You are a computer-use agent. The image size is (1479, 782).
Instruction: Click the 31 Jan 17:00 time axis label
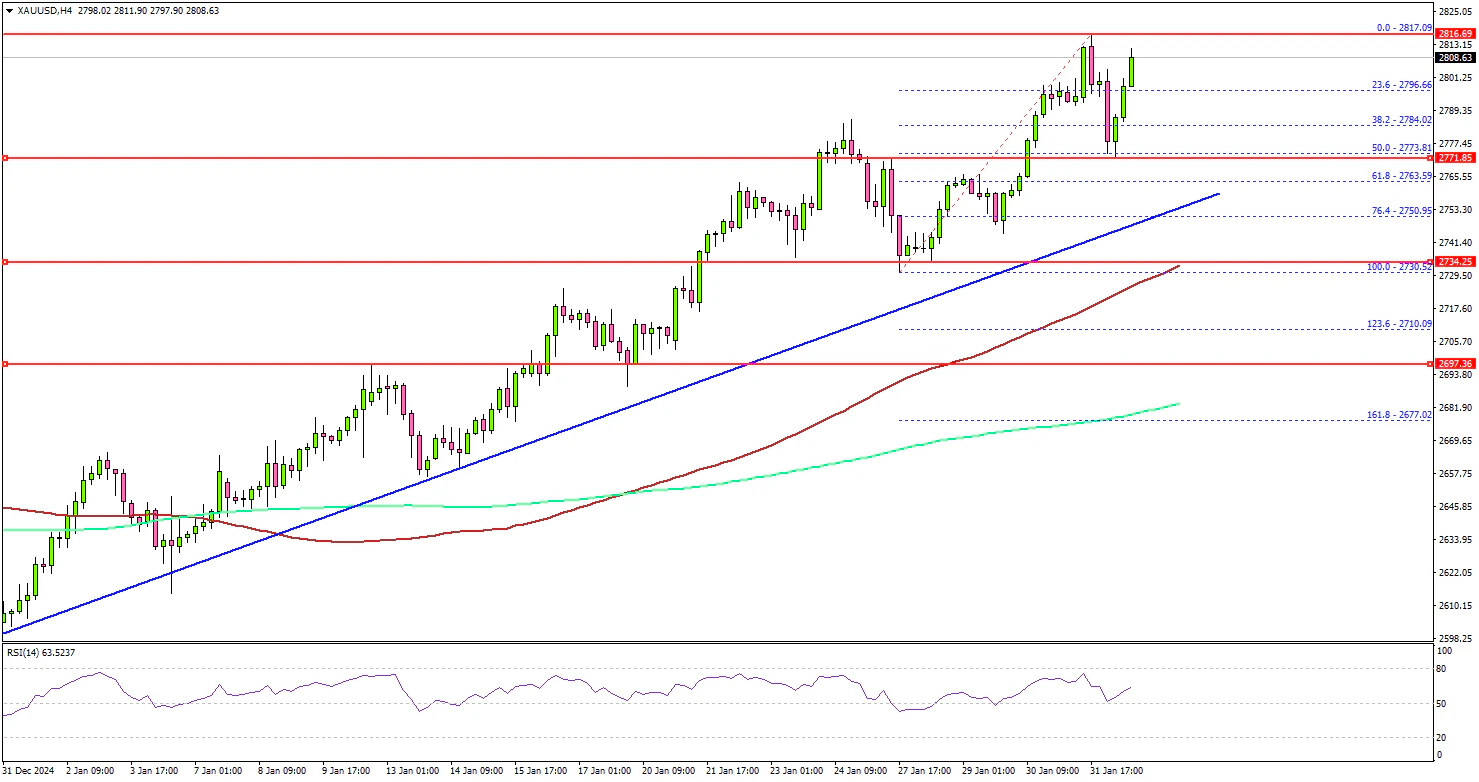coord(1118,771)
